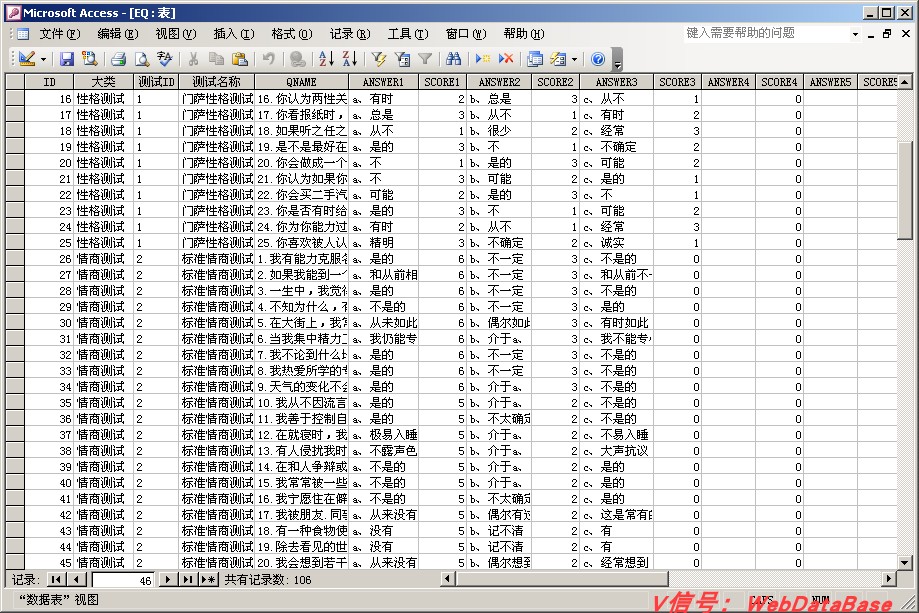The width and height of the screenshot is (919, 613).
Task: Expand the toolbar options chevron
Action: (x=617, y=59)
